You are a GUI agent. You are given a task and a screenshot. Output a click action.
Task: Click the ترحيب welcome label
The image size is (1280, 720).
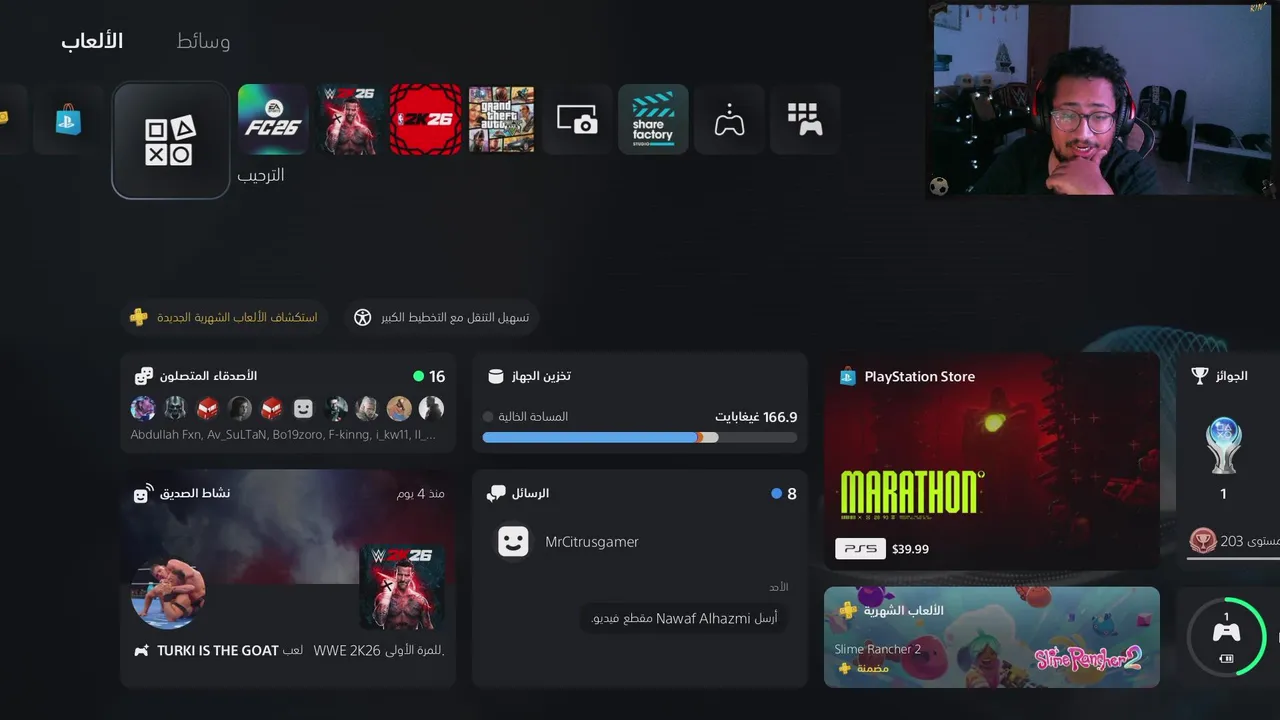(261, 175)
